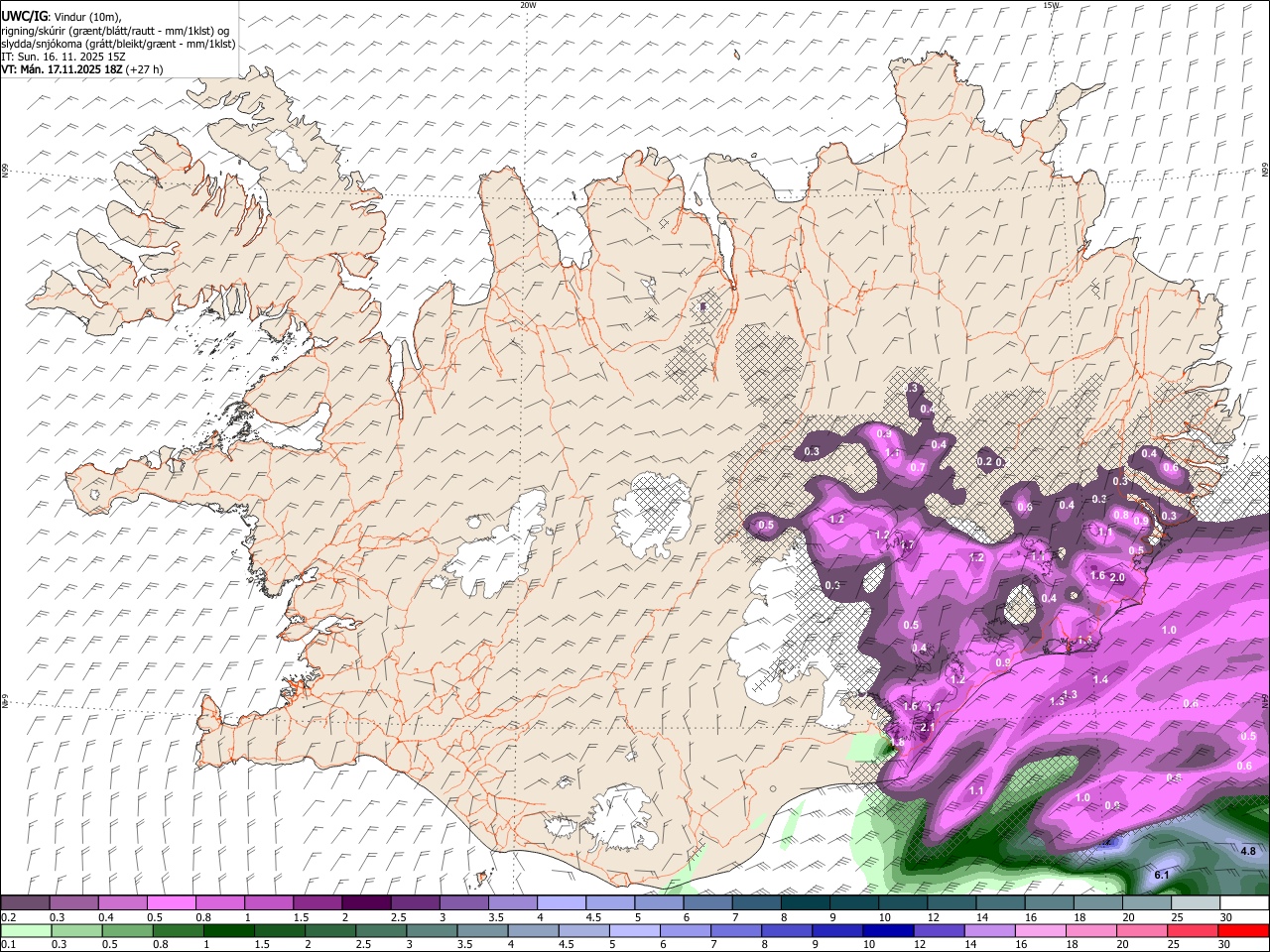Click the dark teal swatch labeled 8, upper row
This screenshot has width=1270, height=952.
point(806,903)
